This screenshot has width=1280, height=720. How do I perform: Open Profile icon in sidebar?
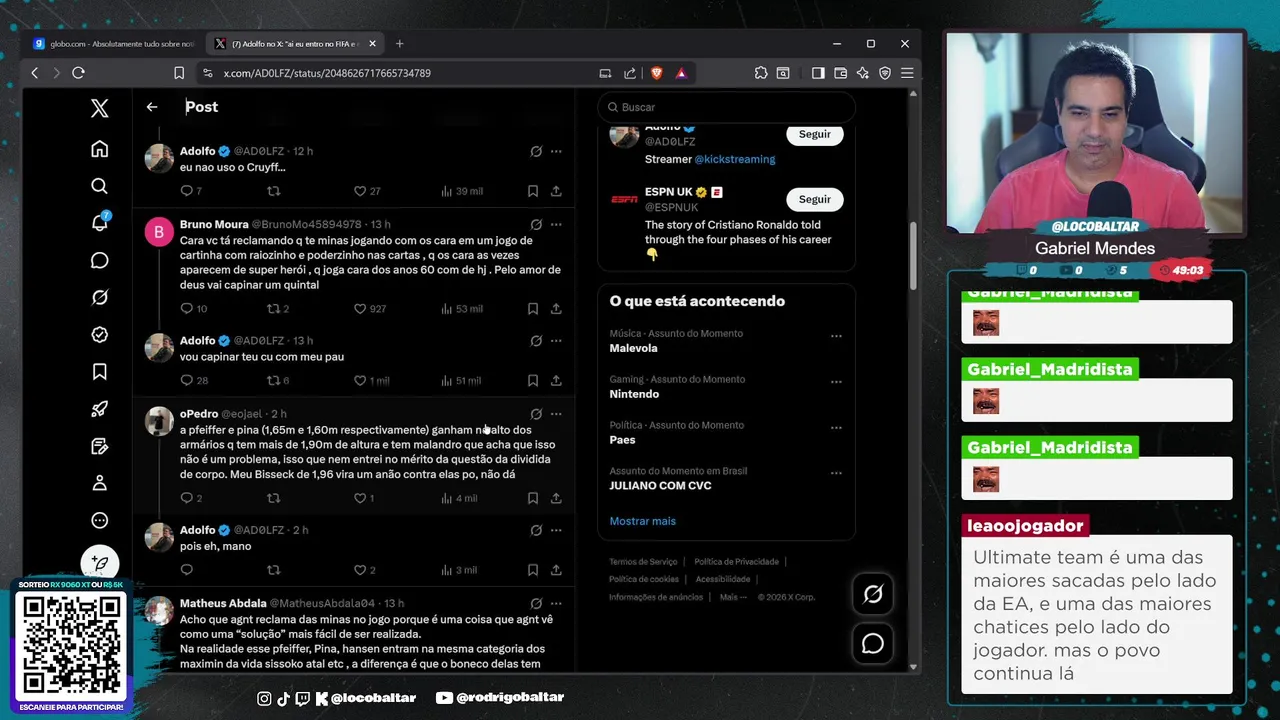point(99,483)
